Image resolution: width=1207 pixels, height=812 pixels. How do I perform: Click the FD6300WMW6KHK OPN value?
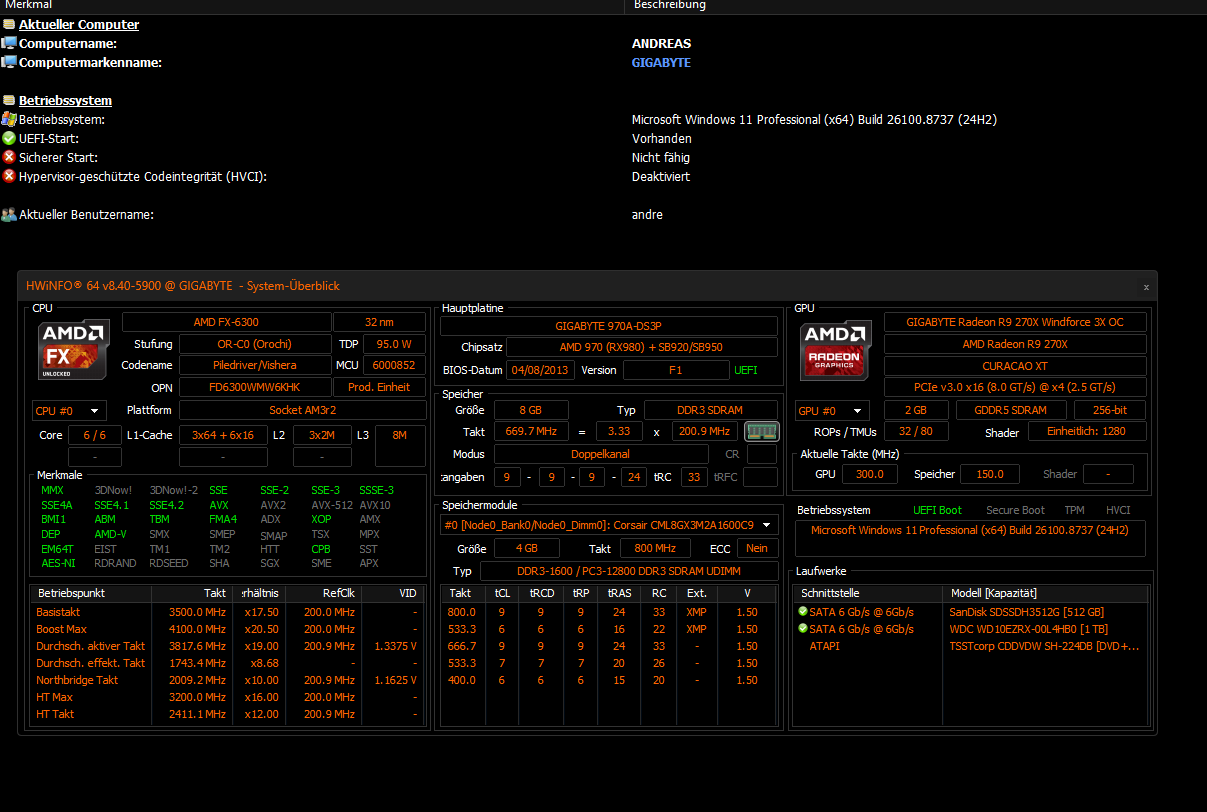click(254, 387)
